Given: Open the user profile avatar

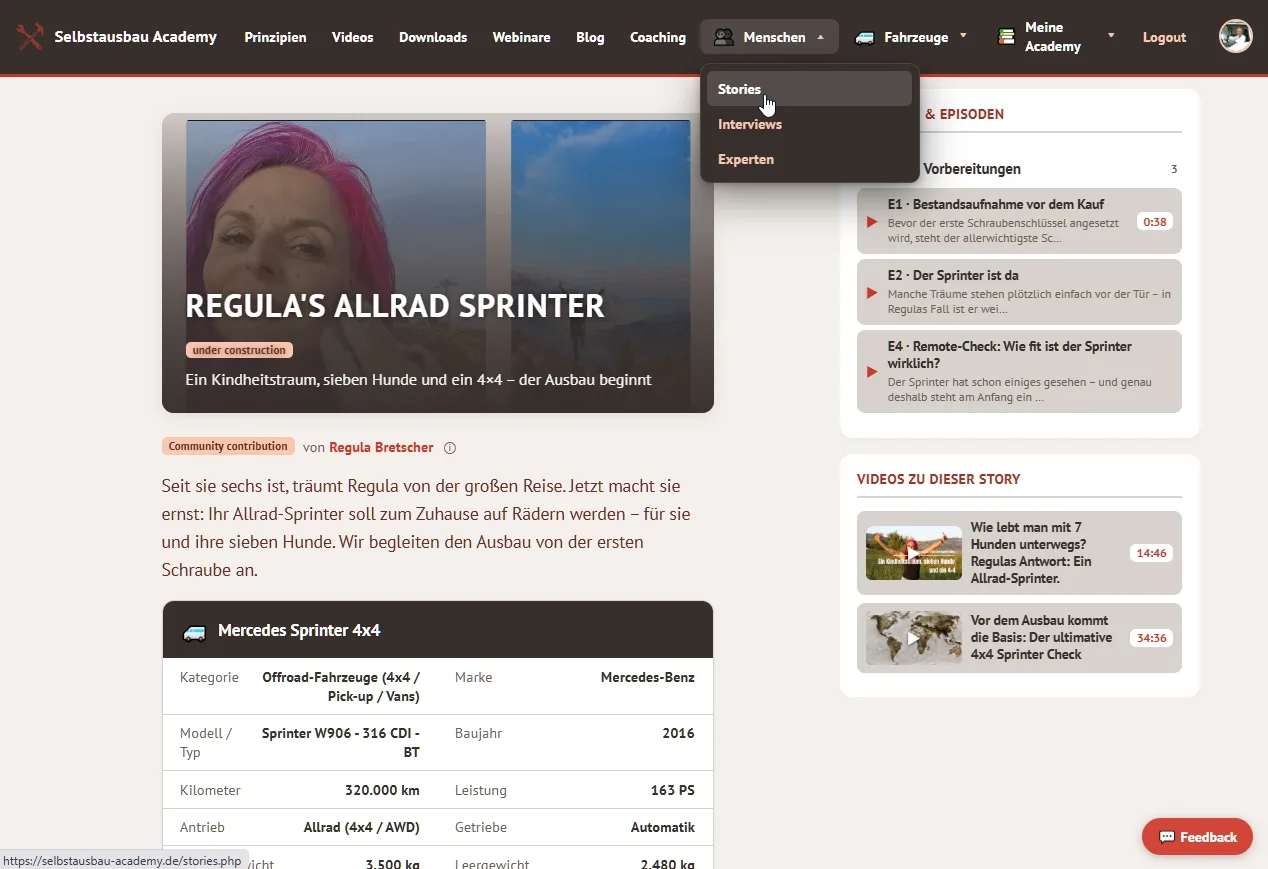Looking at the screenshot, I should pyautogui.click(x=1235, y=36).
